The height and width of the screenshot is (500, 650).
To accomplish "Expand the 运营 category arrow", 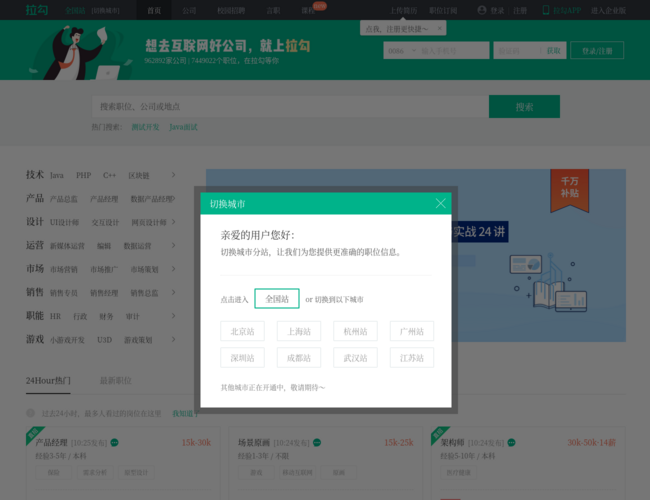I will 173,245.
